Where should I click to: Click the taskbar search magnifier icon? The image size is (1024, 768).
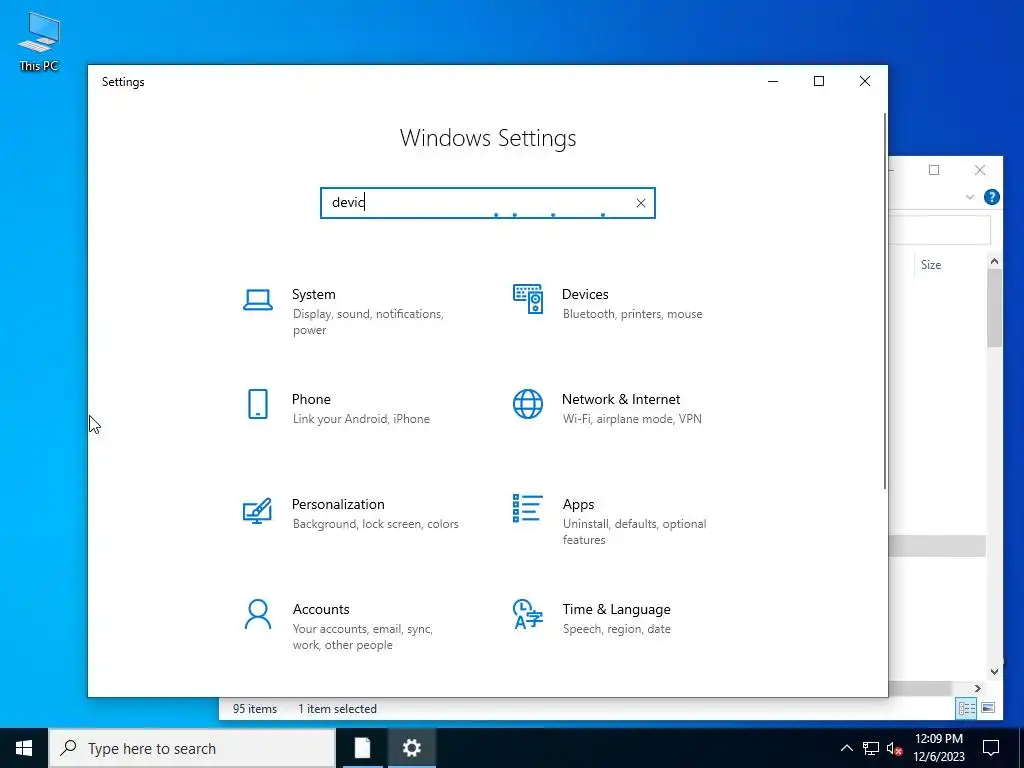point(69,748)
